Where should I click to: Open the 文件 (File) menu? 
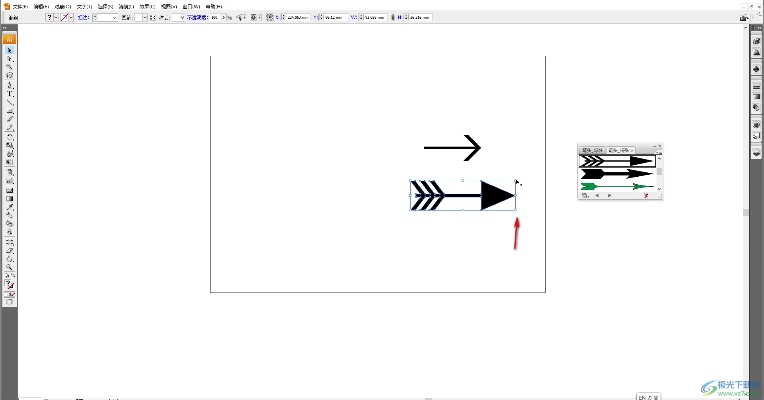point(19,6)
